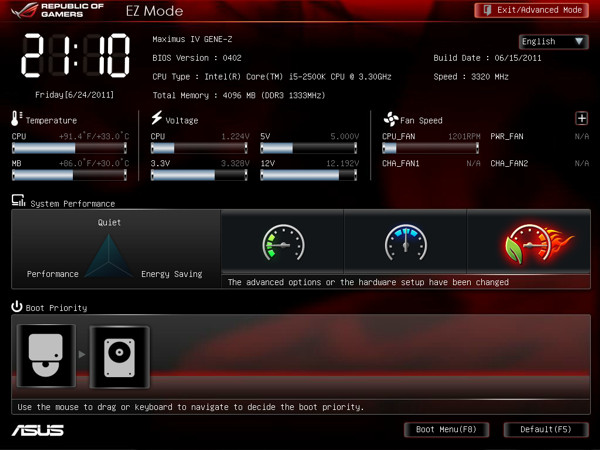Click the 3.3V voltage bar
600x450 pixels.
click(199, 175)
